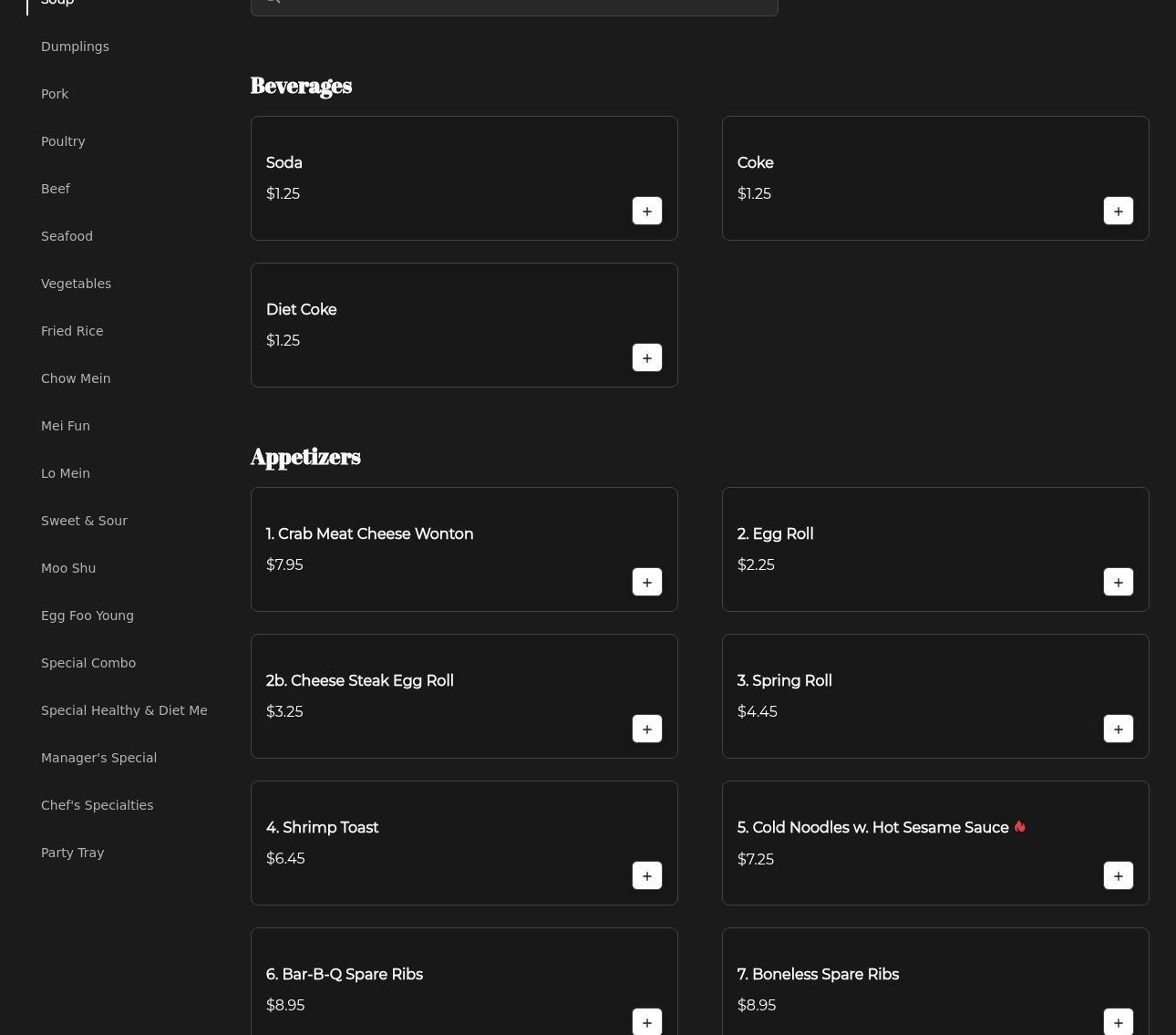Add Shrimp Toast to the order
This screenshot has height=1035, width=1176.
[646, 875]
